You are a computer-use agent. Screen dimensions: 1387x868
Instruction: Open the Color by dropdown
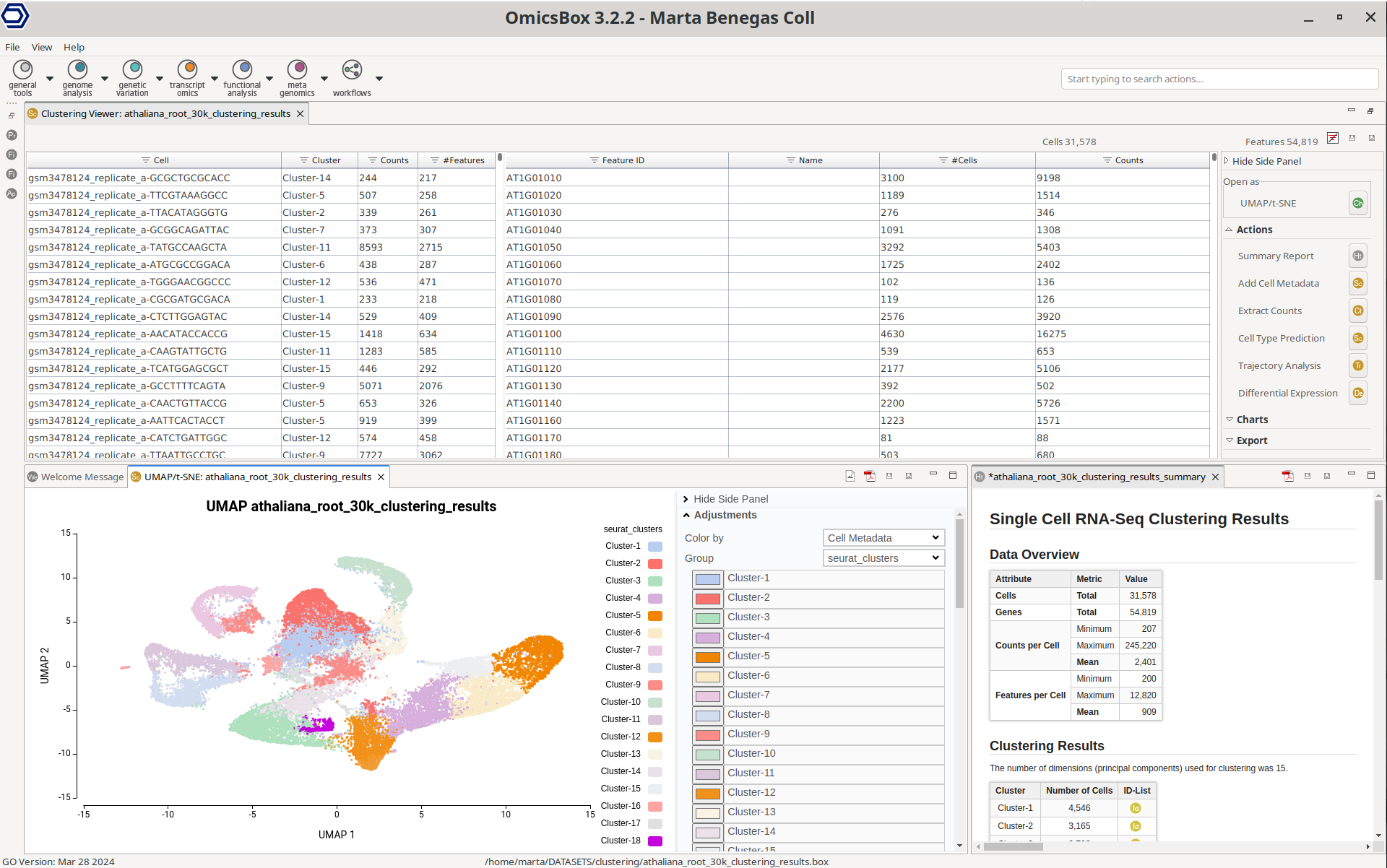(883, 538)
